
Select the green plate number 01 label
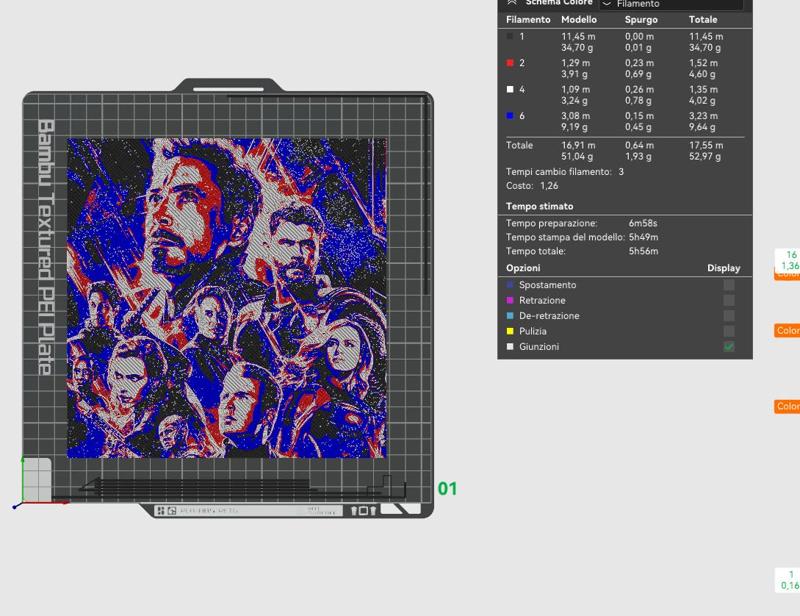[447, 489]
